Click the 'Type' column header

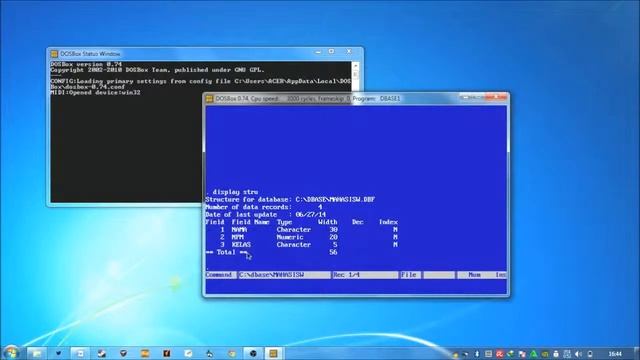coord(284,222)
